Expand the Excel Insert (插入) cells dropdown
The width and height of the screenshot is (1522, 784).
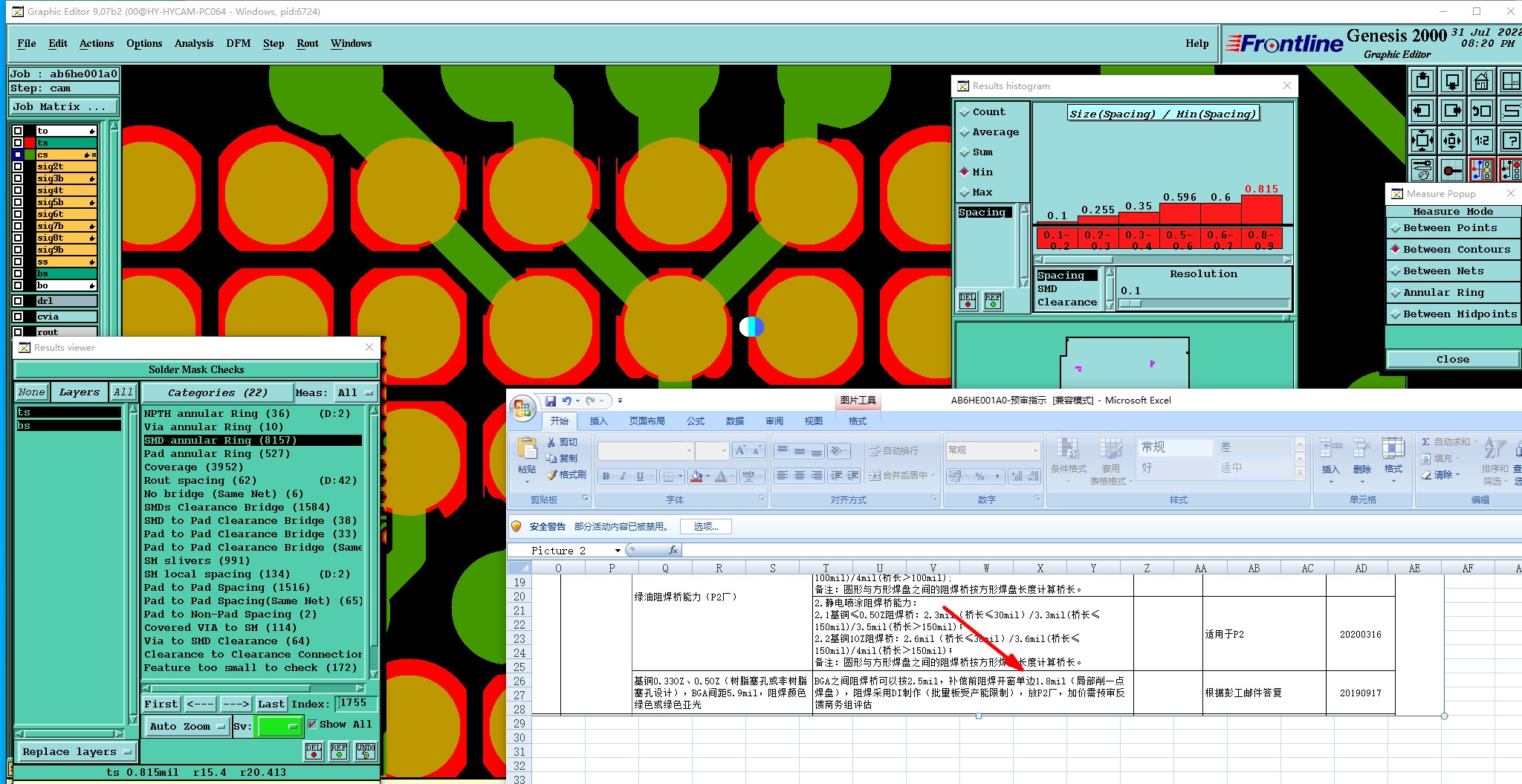pos(1330,482)
